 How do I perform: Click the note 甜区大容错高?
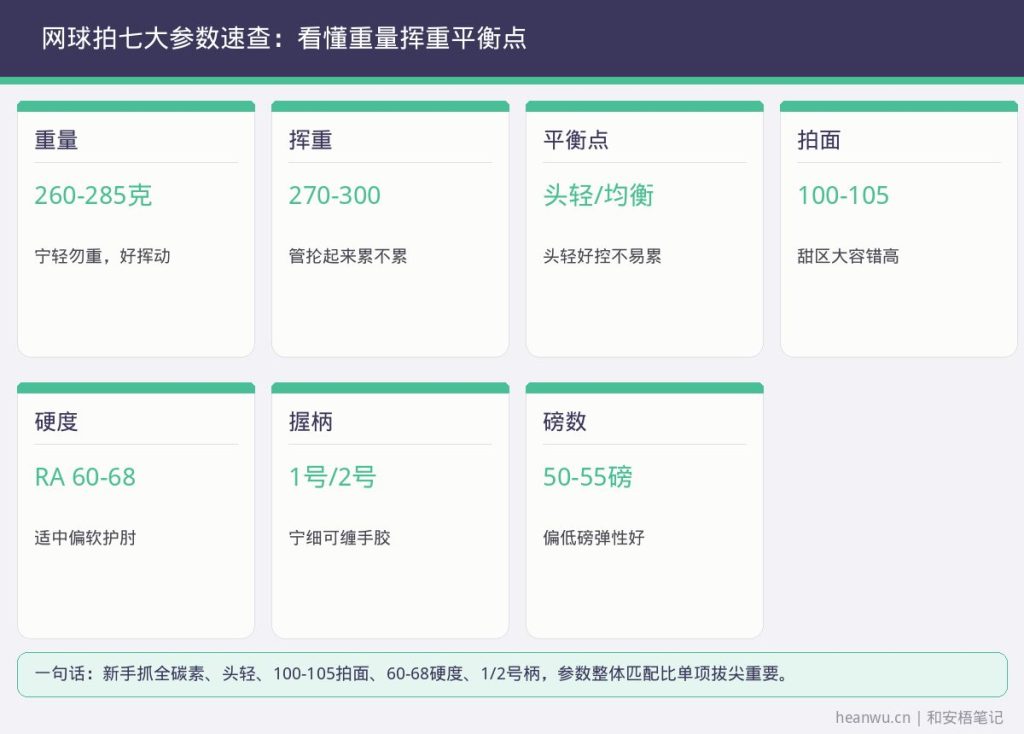848,256
